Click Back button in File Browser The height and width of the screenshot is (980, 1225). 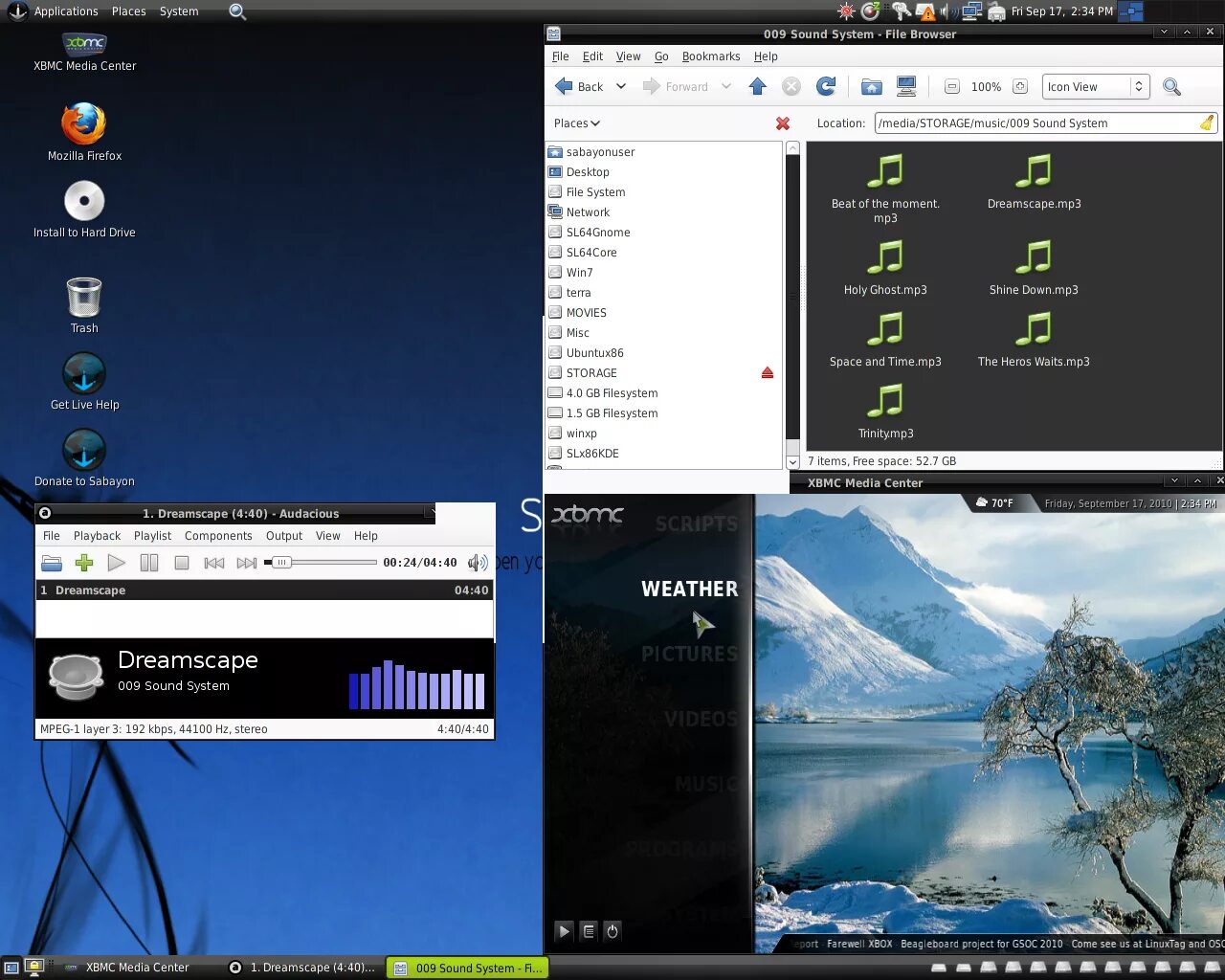click(x=579, y=86)
